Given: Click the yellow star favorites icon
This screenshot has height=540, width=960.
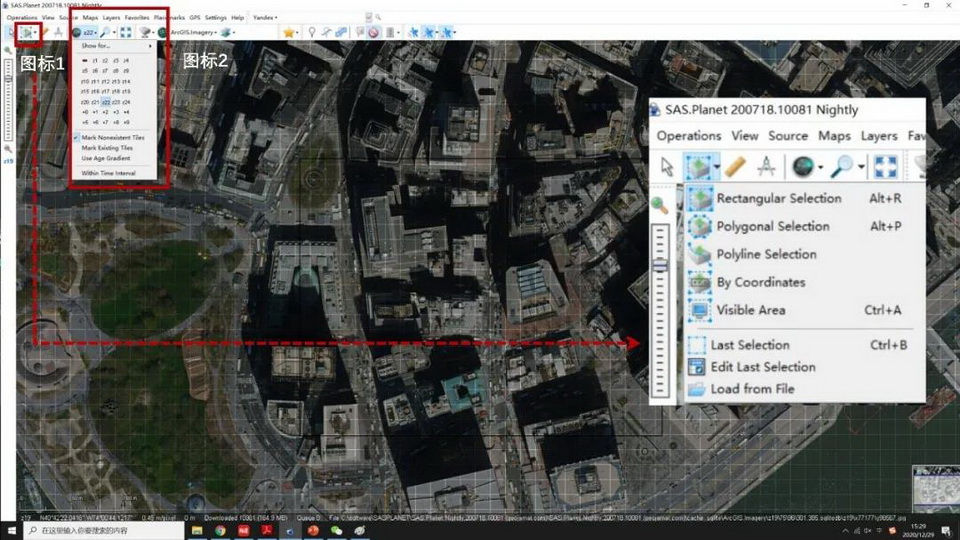Looking at the screenshot, I should [289, 32].
